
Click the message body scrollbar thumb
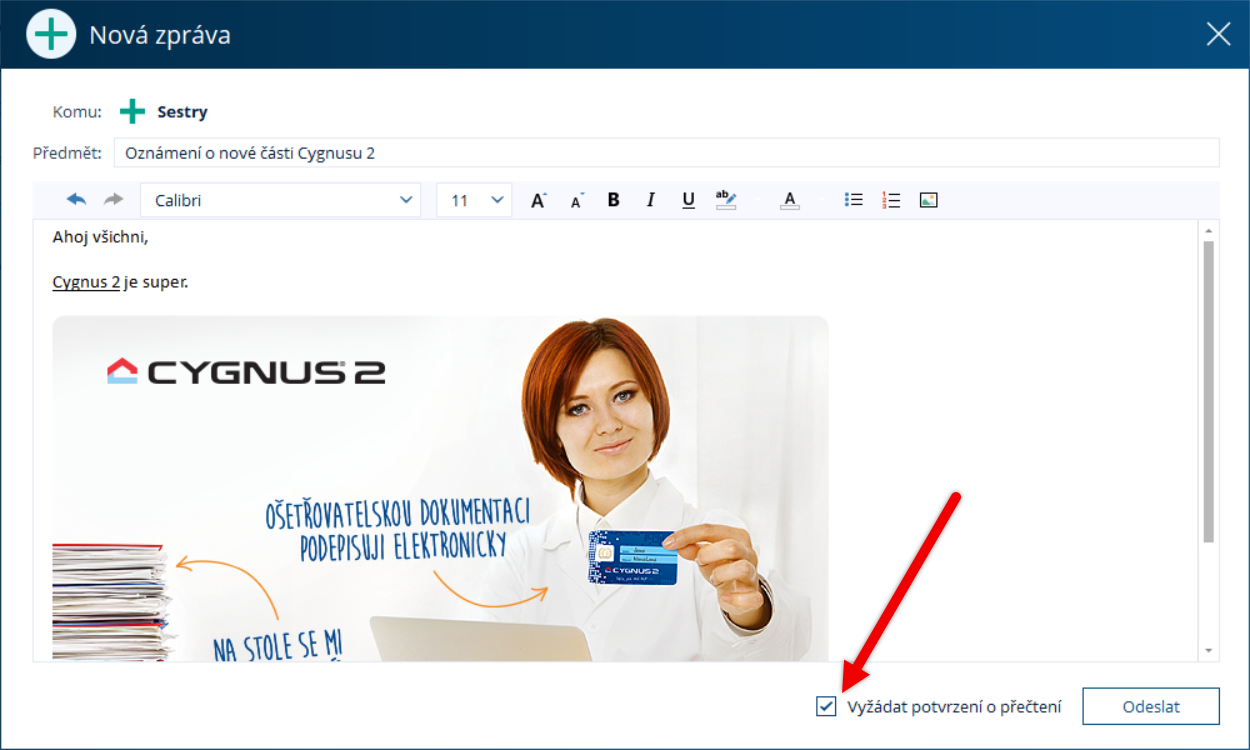1208,391
